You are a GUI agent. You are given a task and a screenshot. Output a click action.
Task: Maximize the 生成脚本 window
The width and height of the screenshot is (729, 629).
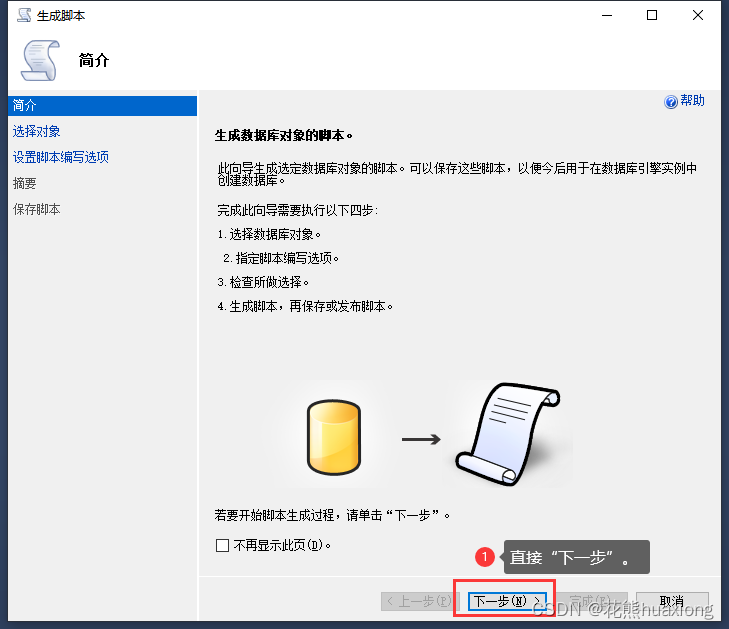point(652,15)
